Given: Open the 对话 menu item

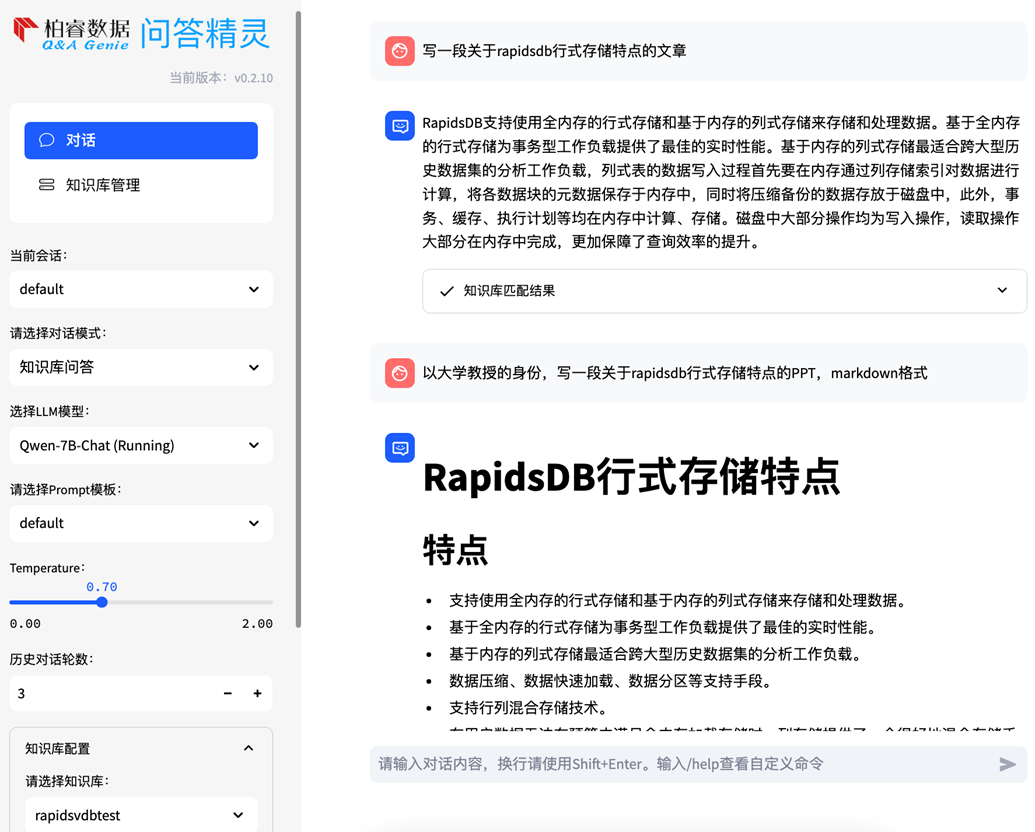Looking at the screenshot, I should point(141,140).
